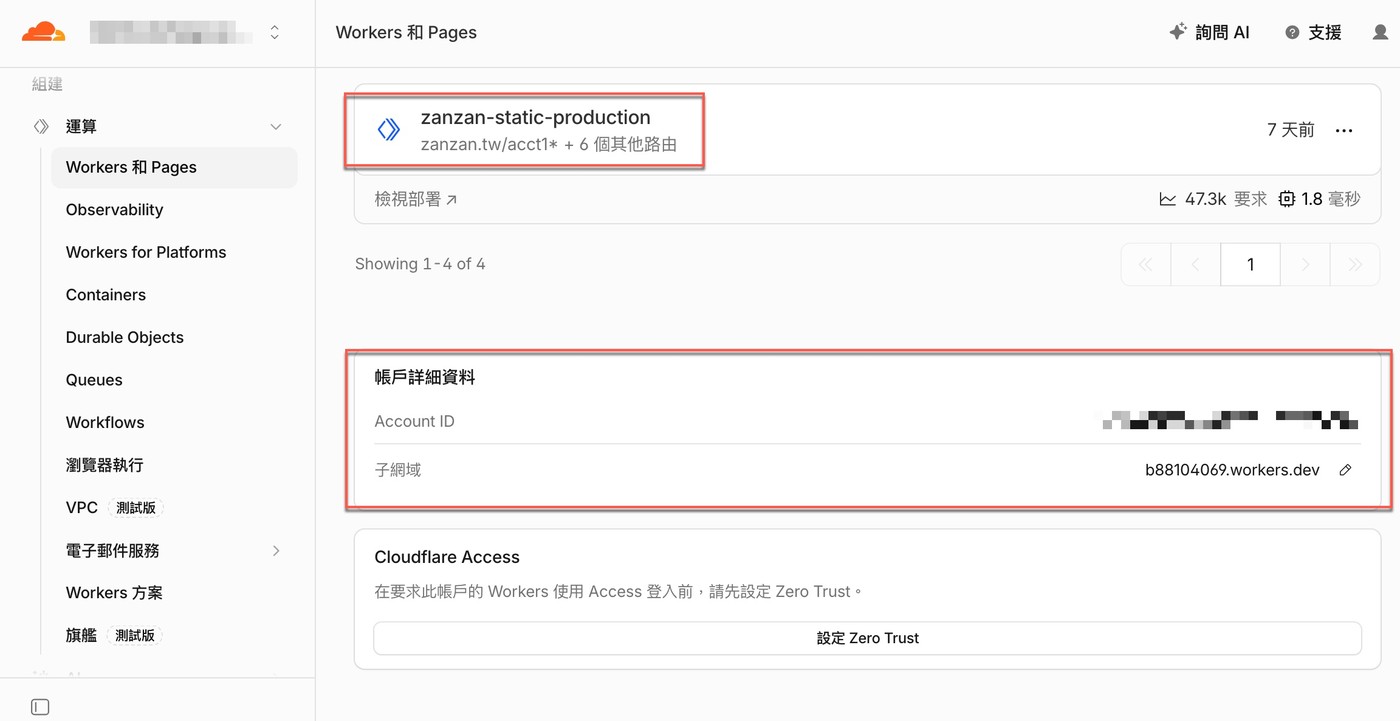Open VPC 測試版 sidebar item

114,508
